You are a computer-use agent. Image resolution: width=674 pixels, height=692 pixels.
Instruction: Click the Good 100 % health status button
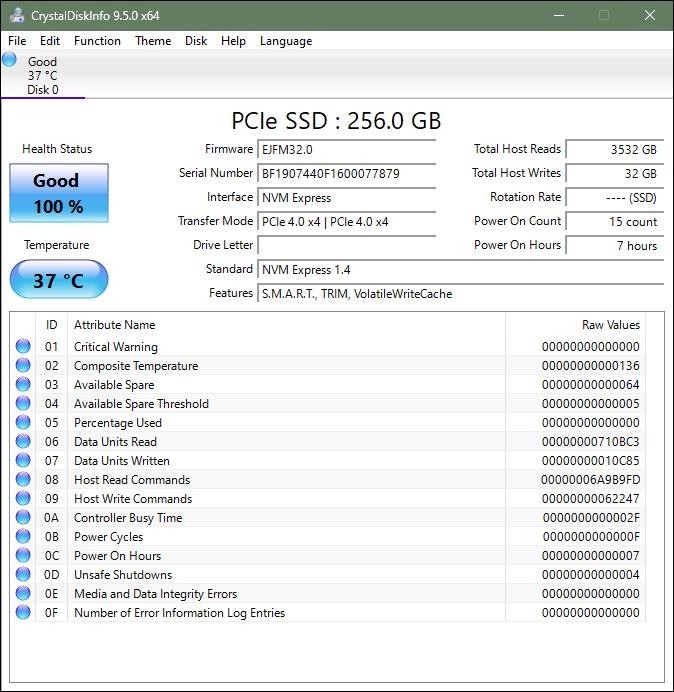(59, 193)
